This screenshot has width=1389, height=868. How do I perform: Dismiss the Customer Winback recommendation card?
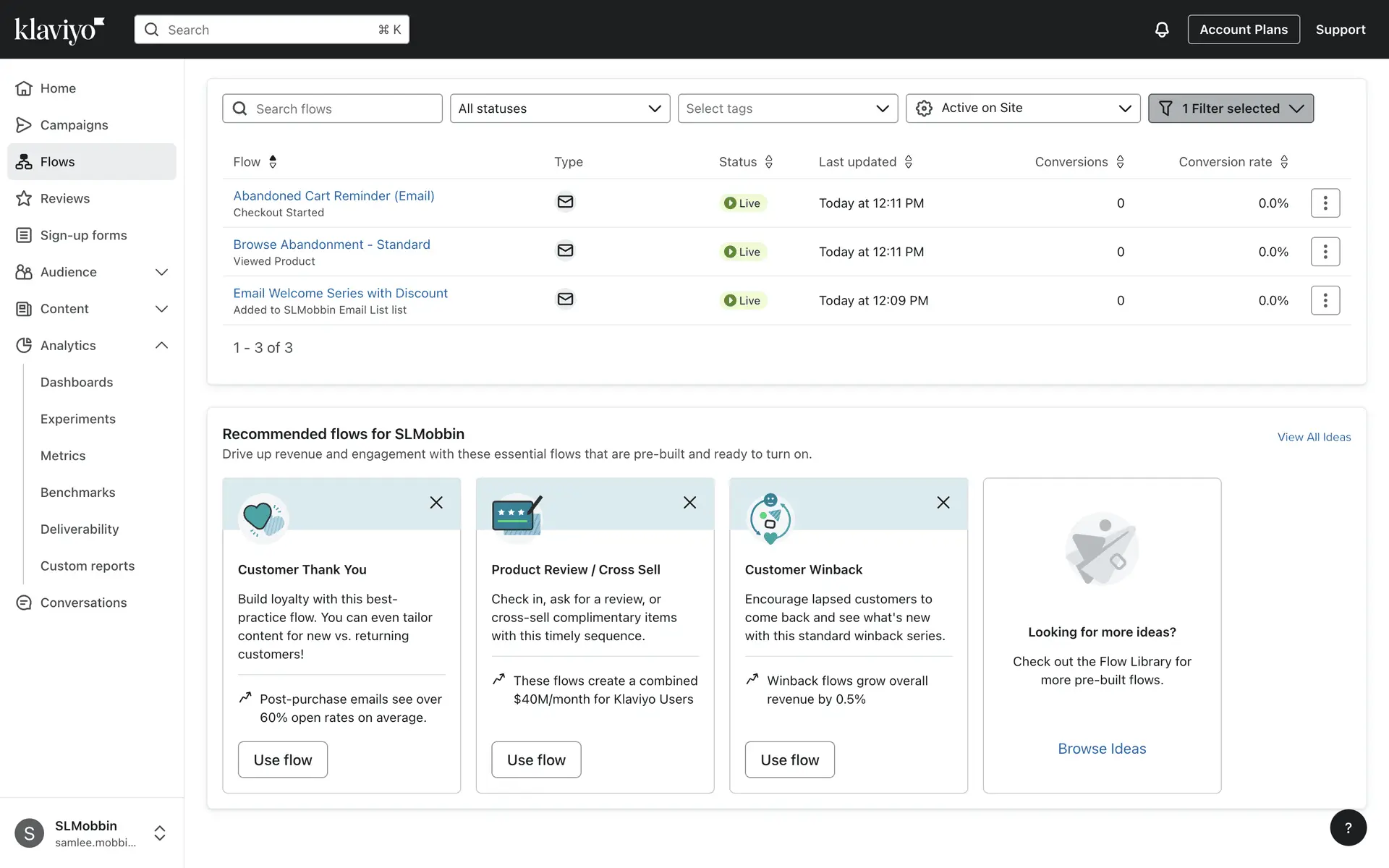coord(943,503)
